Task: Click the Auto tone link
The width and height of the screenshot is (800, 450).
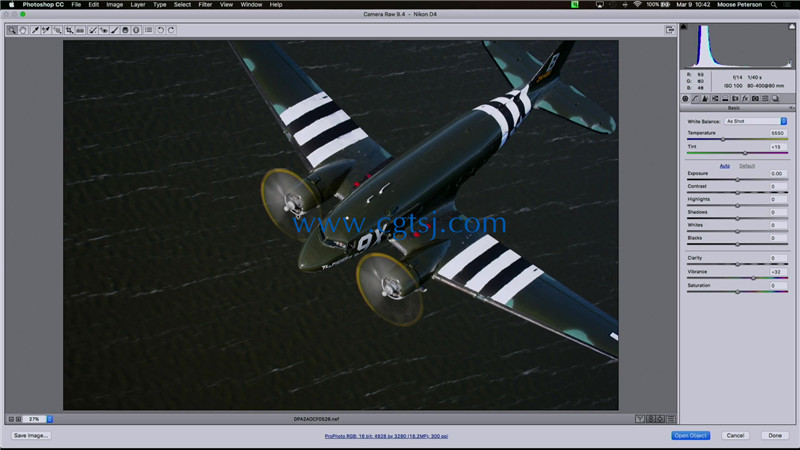Action: (x=724, y=166)
